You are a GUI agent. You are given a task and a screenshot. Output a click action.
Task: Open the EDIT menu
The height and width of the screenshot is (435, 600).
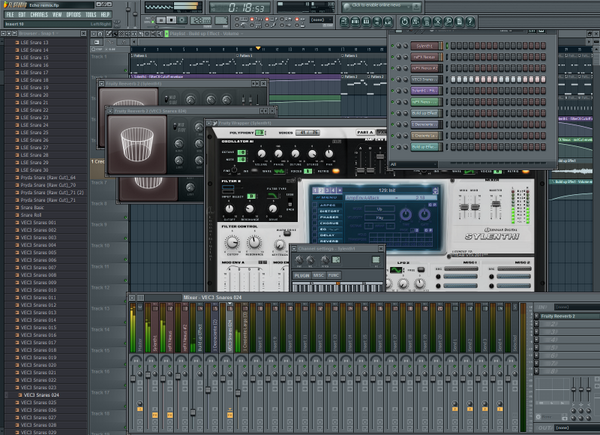[x=22, y=15]
